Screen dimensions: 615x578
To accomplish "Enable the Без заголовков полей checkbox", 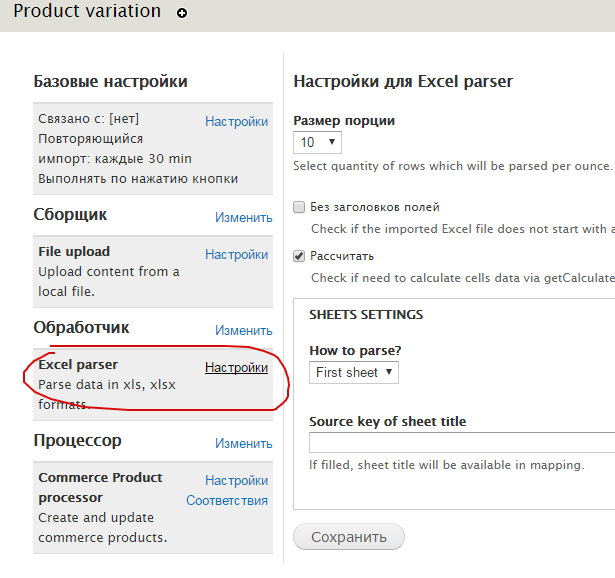I will click(x=299, y=207).
